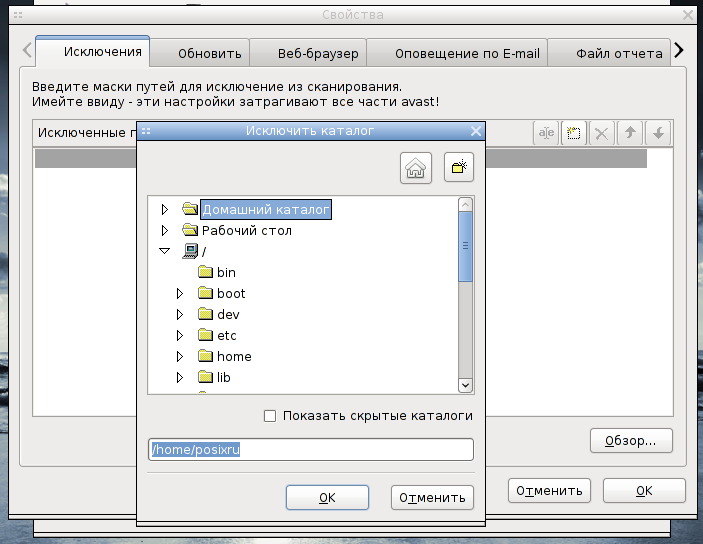Click OK in Свойства window
Image resolution: width=703 pixels, height=544 pixels.
(644, 491)
